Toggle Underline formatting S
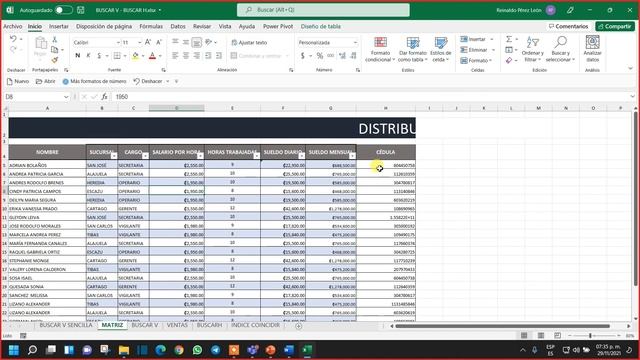 [99, 56]
